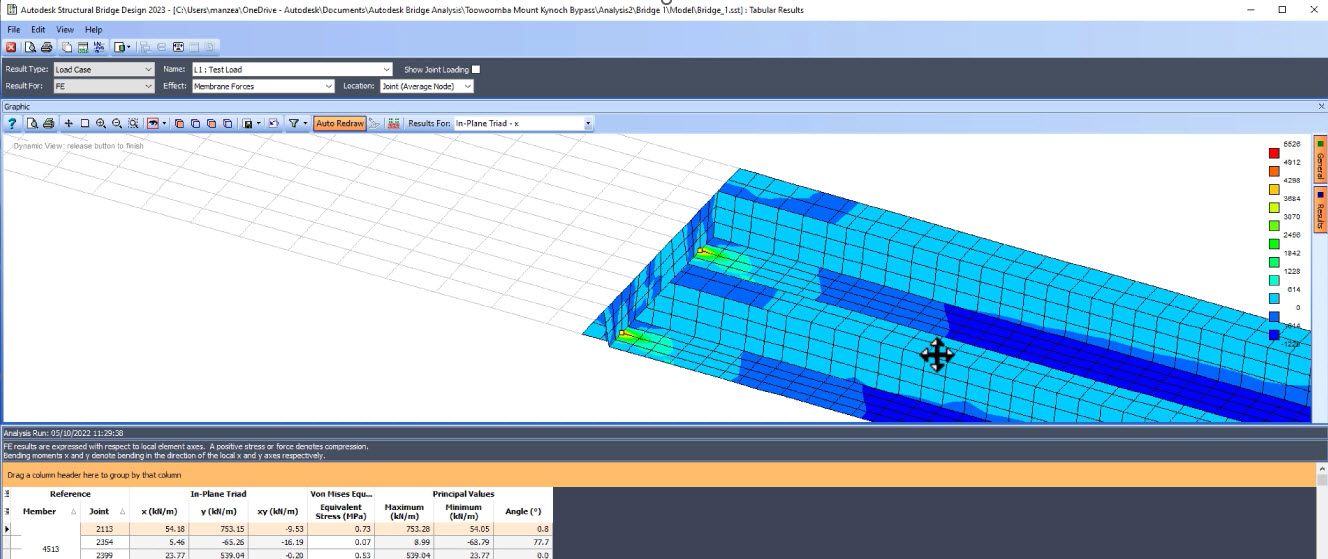Click the Equivalent Stress (MPa) column header
Screen dimensions: 1328x559
click(x=339, y=511)
